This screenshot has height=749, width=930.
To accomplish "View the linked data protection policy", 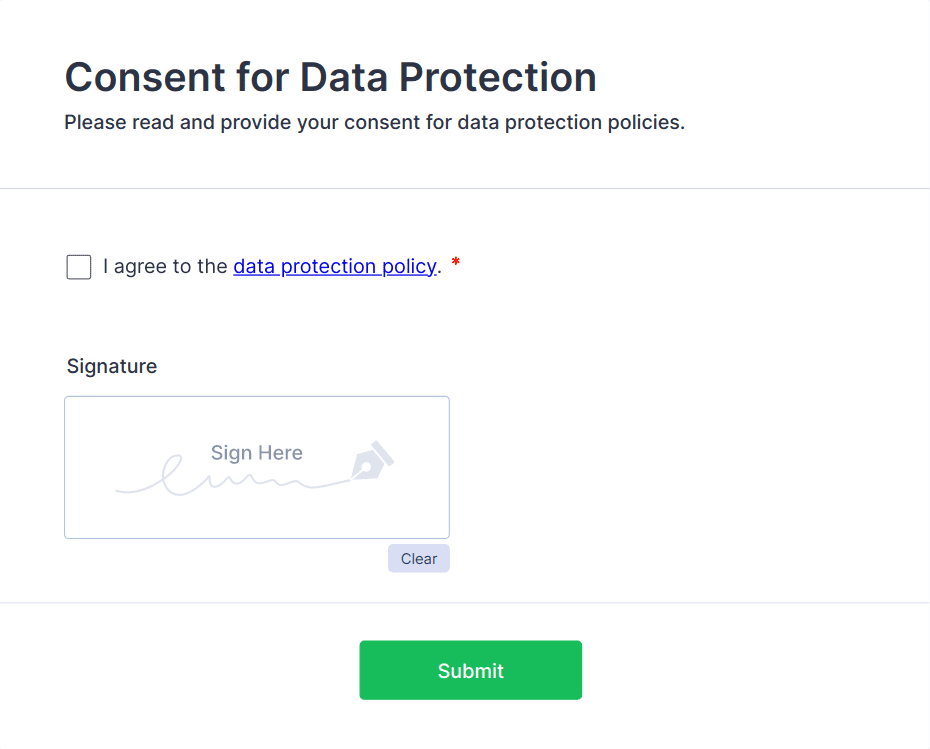I will pos(334,267).
